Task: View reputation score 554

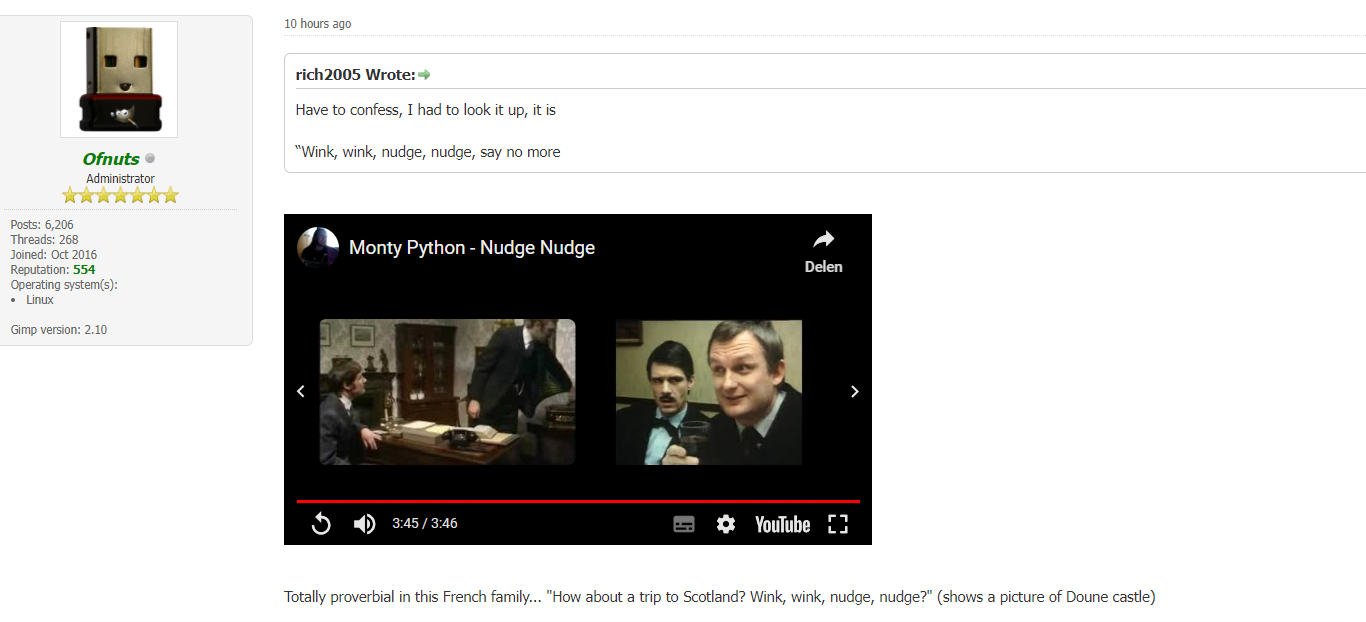Action: pyautogui.click(x=84, y=270)
